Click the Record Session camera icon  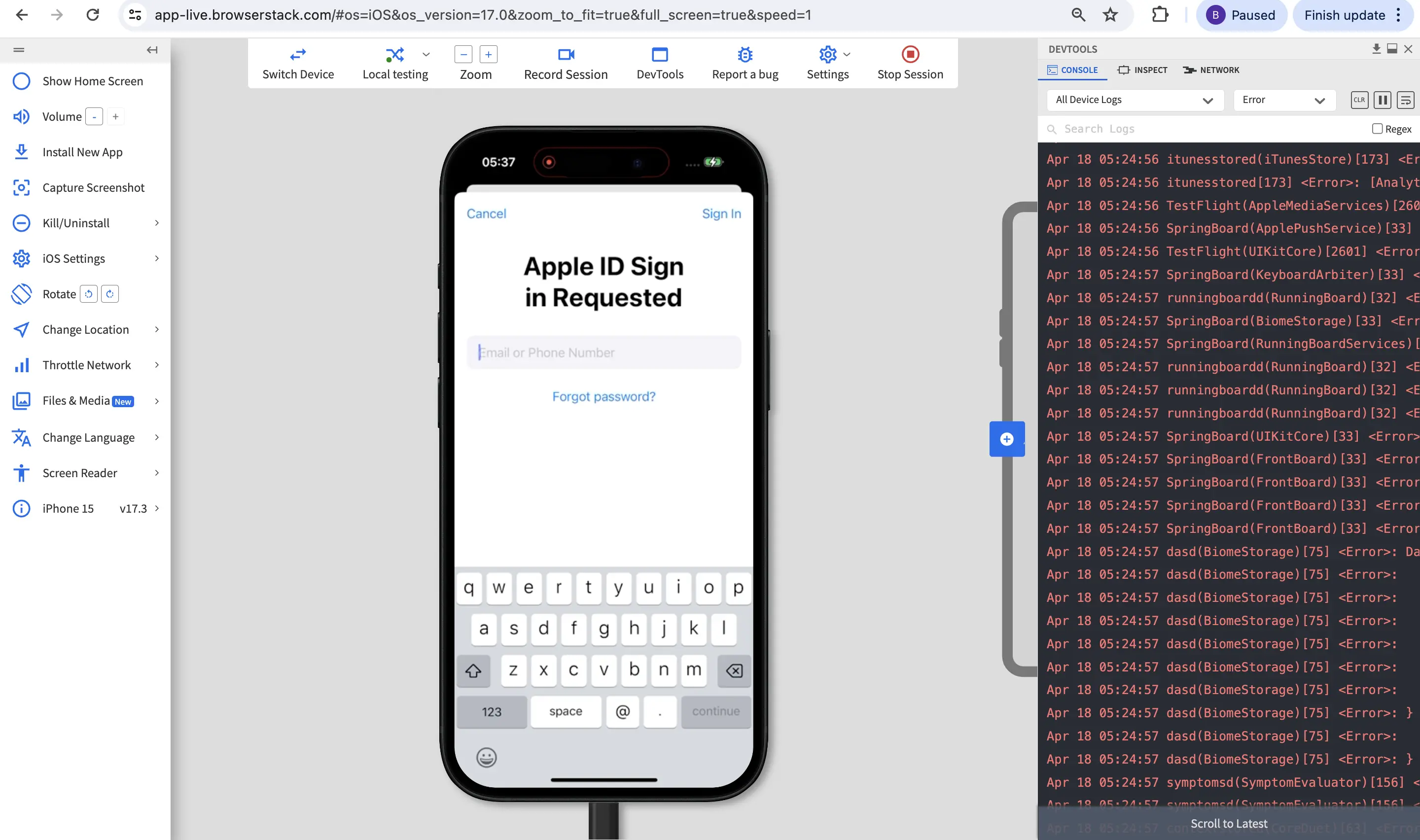click(566, 54)
